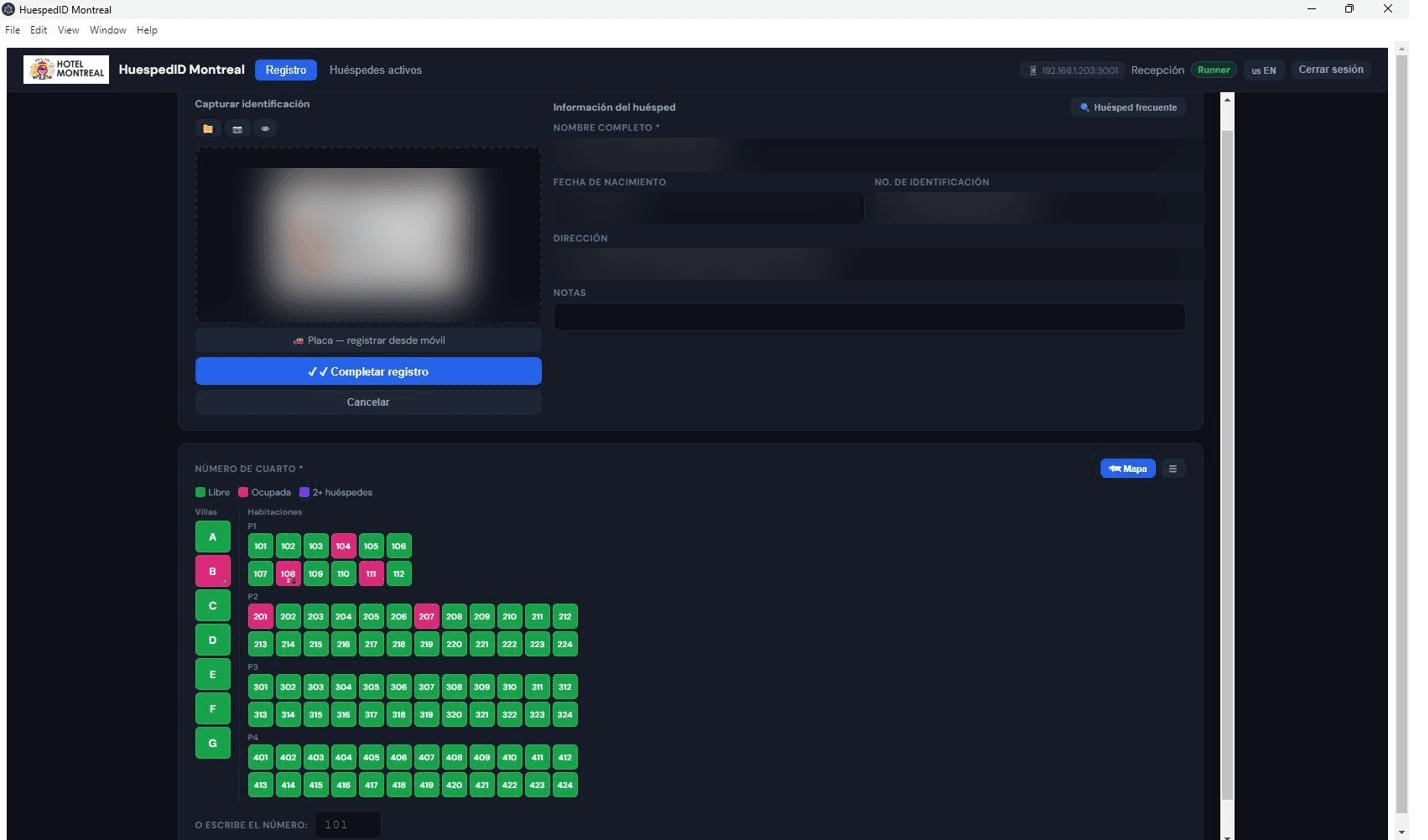Cancel the registration with Cancelar
This screenshot has height=840, width=1428.
pyautogui.click(x=368, y=402)
